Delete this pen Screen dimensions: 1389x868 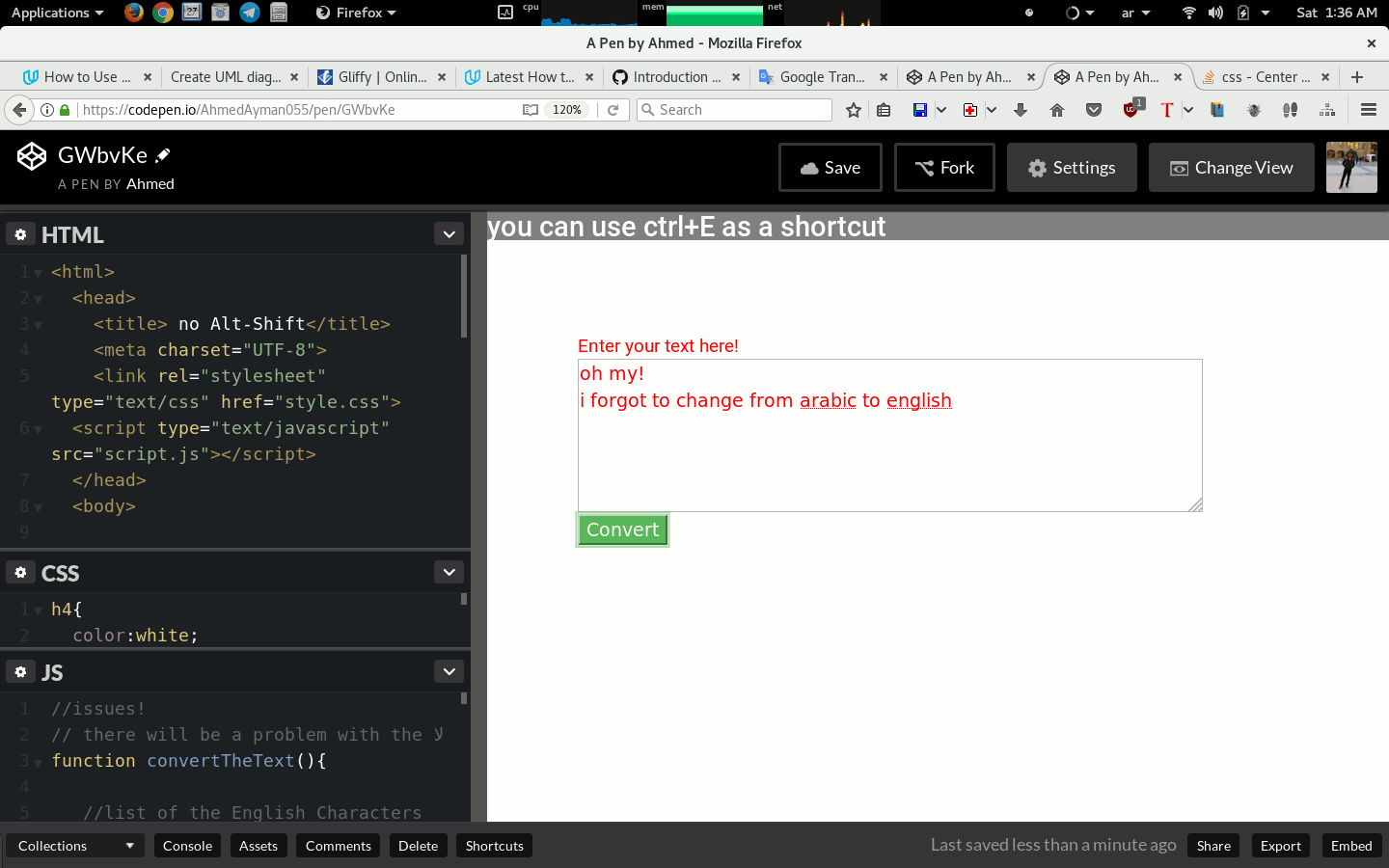tap(418, 846)
